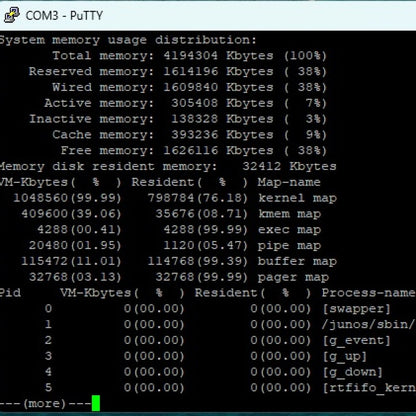416x416 pixels.
Task: Click the System memory usage distribution heading
Action: 128,40
